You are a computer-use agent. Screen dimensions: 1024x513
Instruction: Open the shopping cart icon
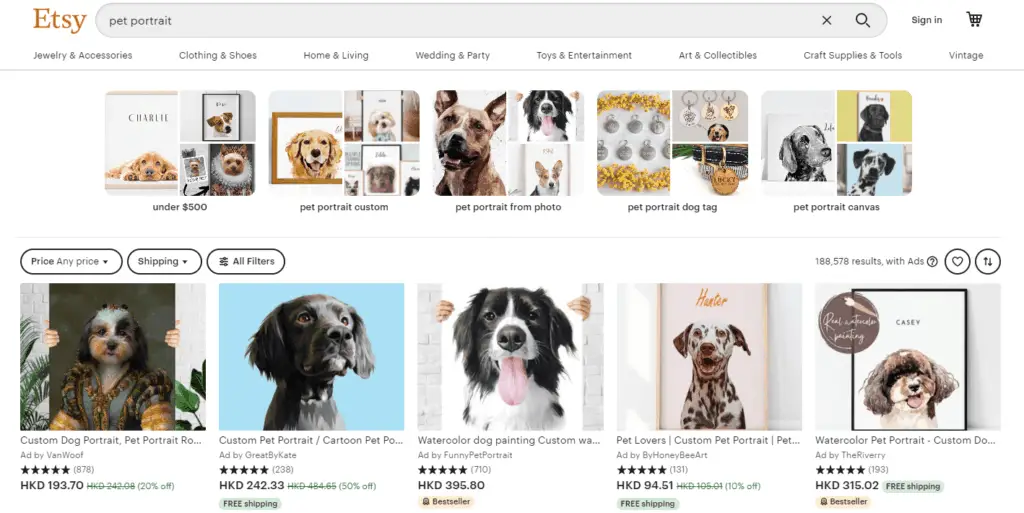click(x=974, y=20)
